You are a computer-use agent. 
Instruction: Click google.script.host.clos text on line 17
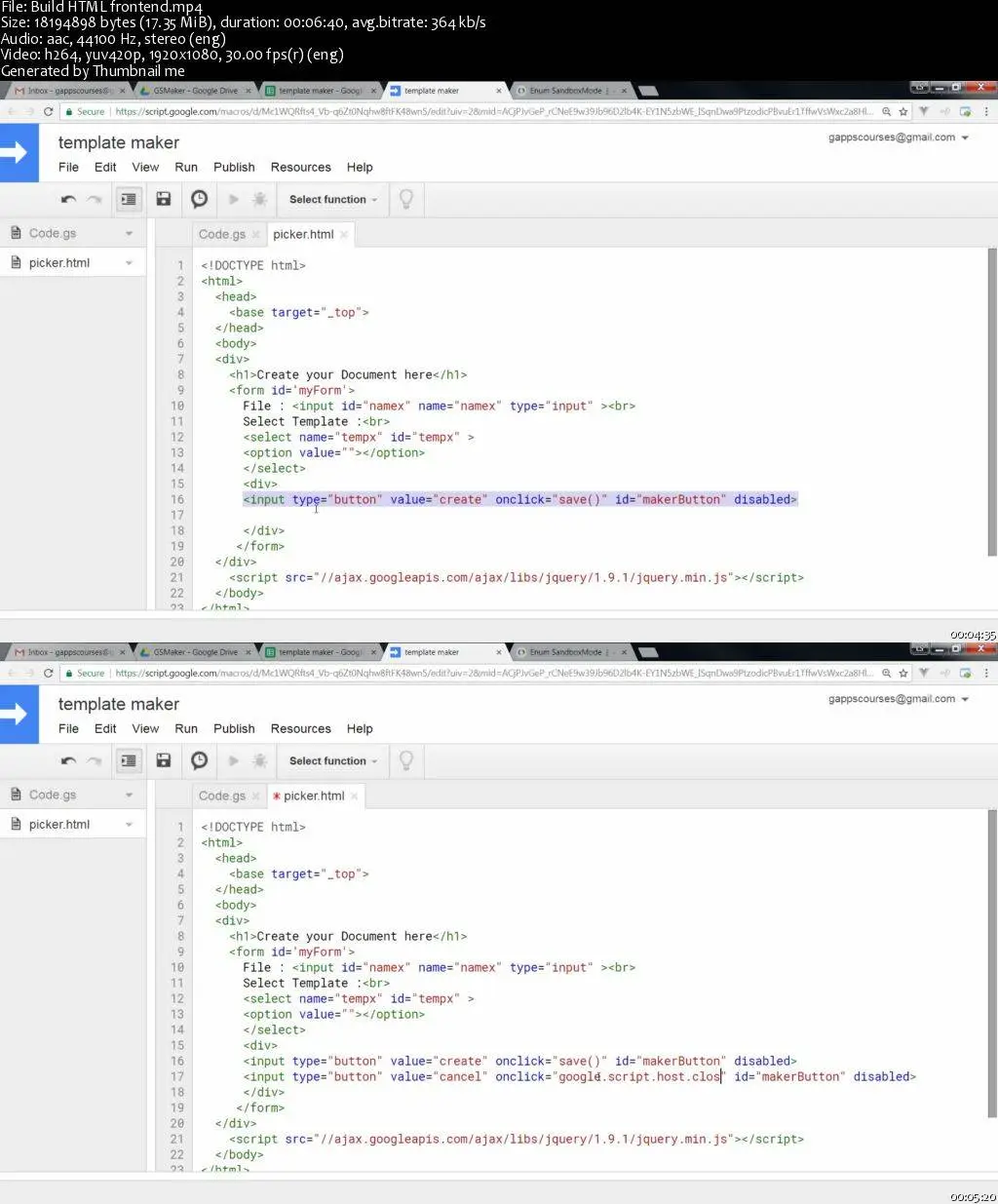tap(639, 1076)
